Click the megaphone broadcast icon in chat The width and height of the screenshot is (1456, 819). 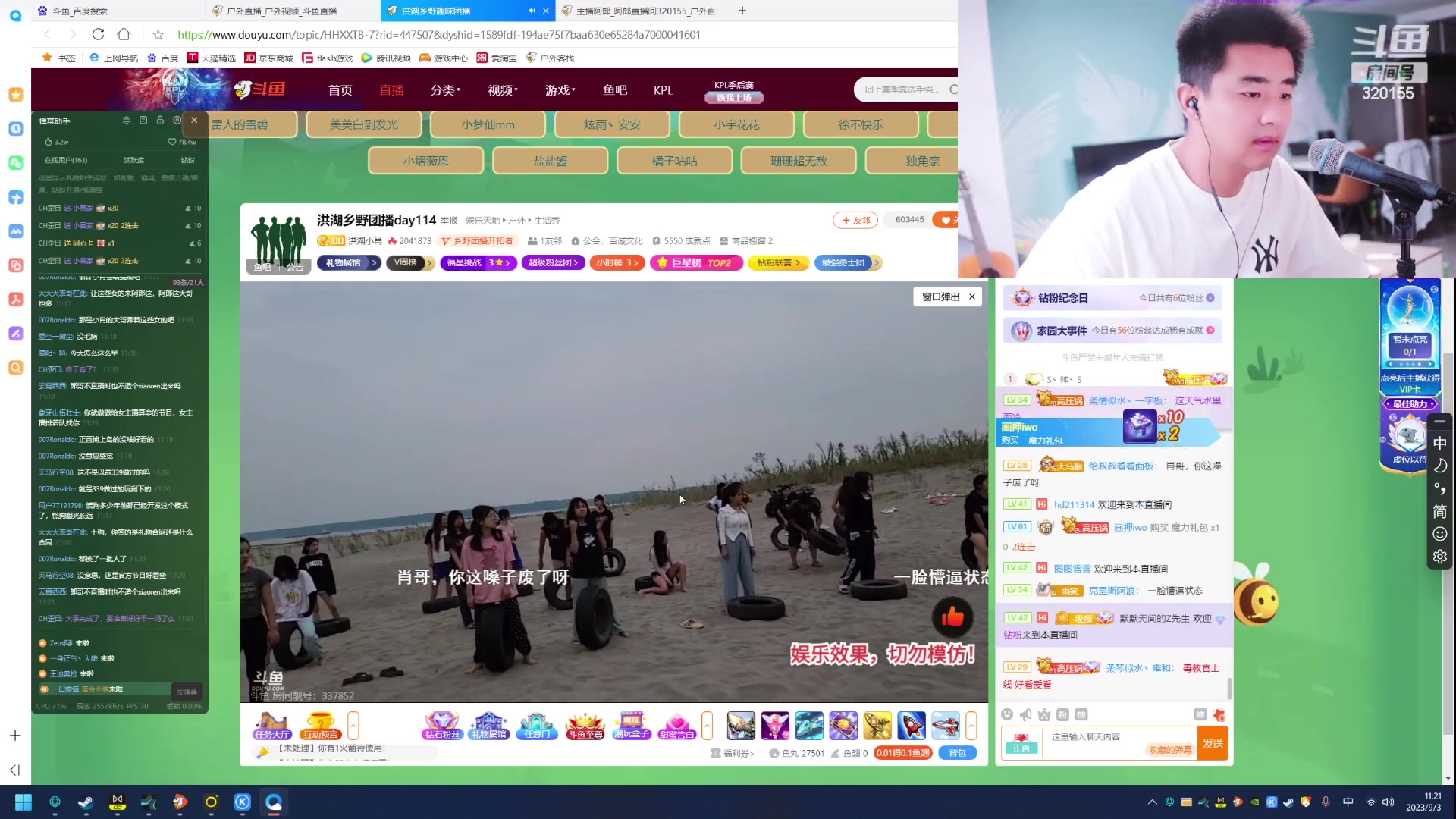pos(1026,714)
